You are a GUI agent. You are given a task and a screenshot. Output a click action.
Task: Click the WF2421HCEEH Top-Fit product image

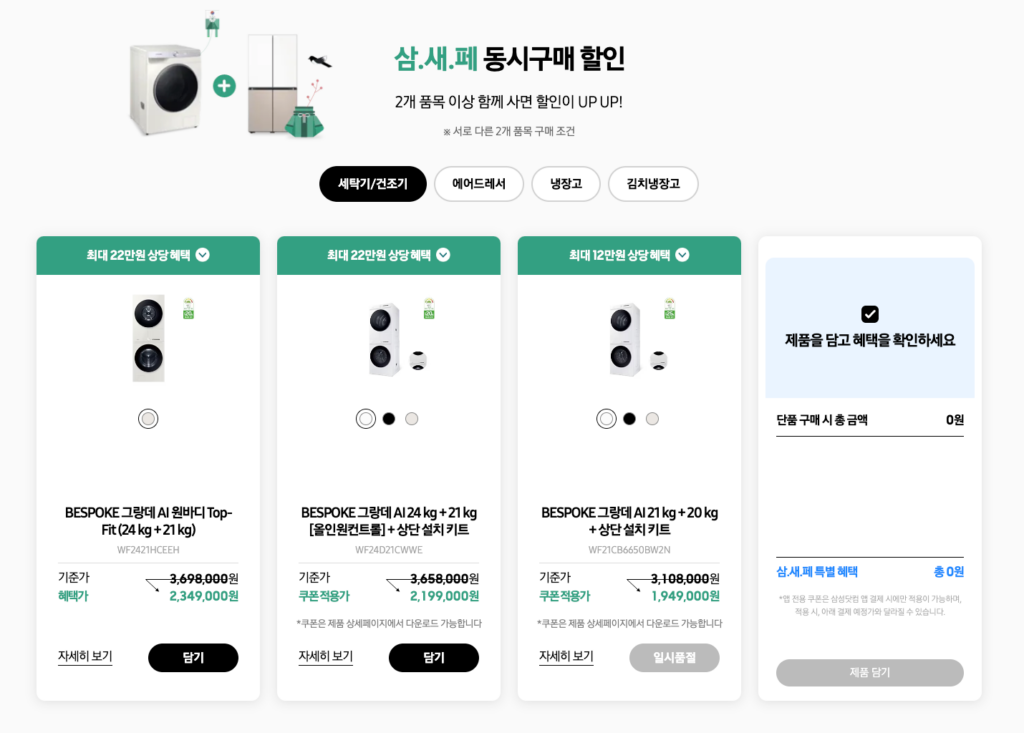(x=148, y=338)
